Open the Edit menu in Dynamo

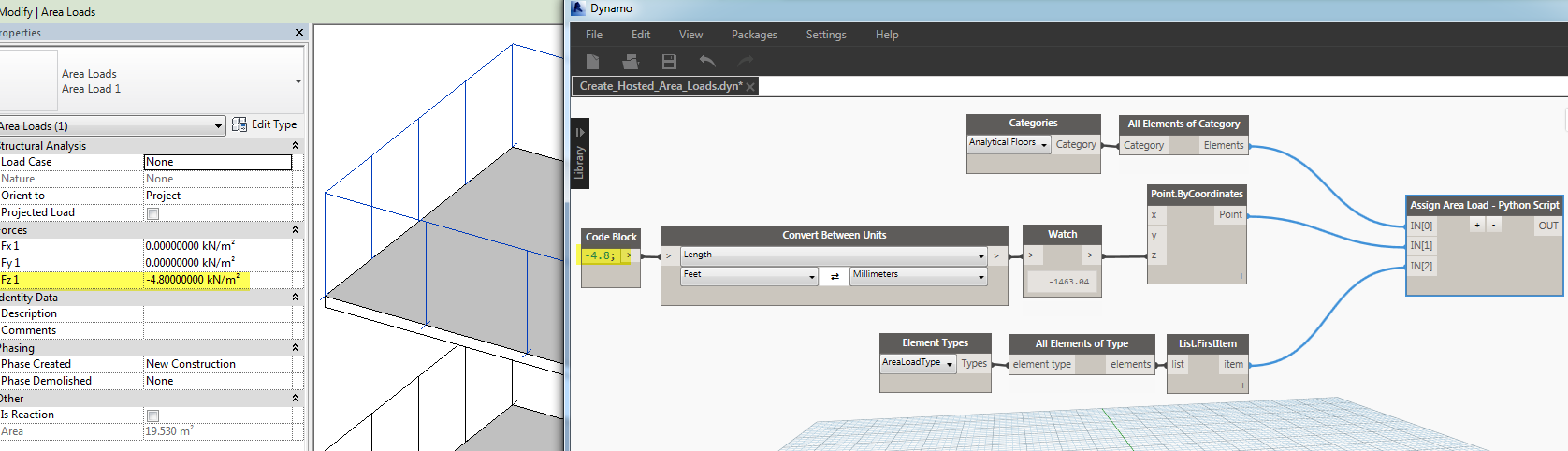click(641, 35)
